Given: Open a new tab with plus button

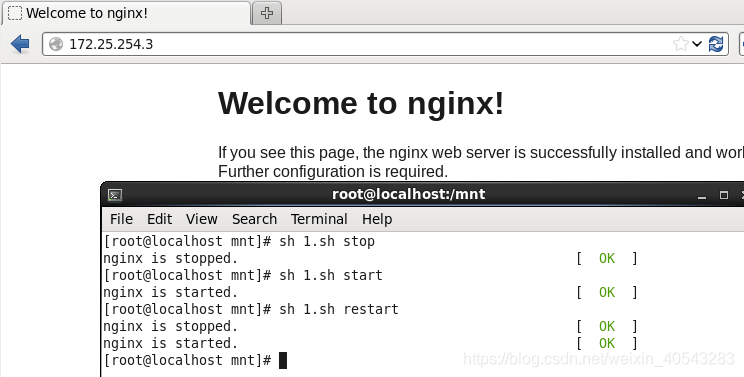Looking at the screenshot, I should 267,13.
